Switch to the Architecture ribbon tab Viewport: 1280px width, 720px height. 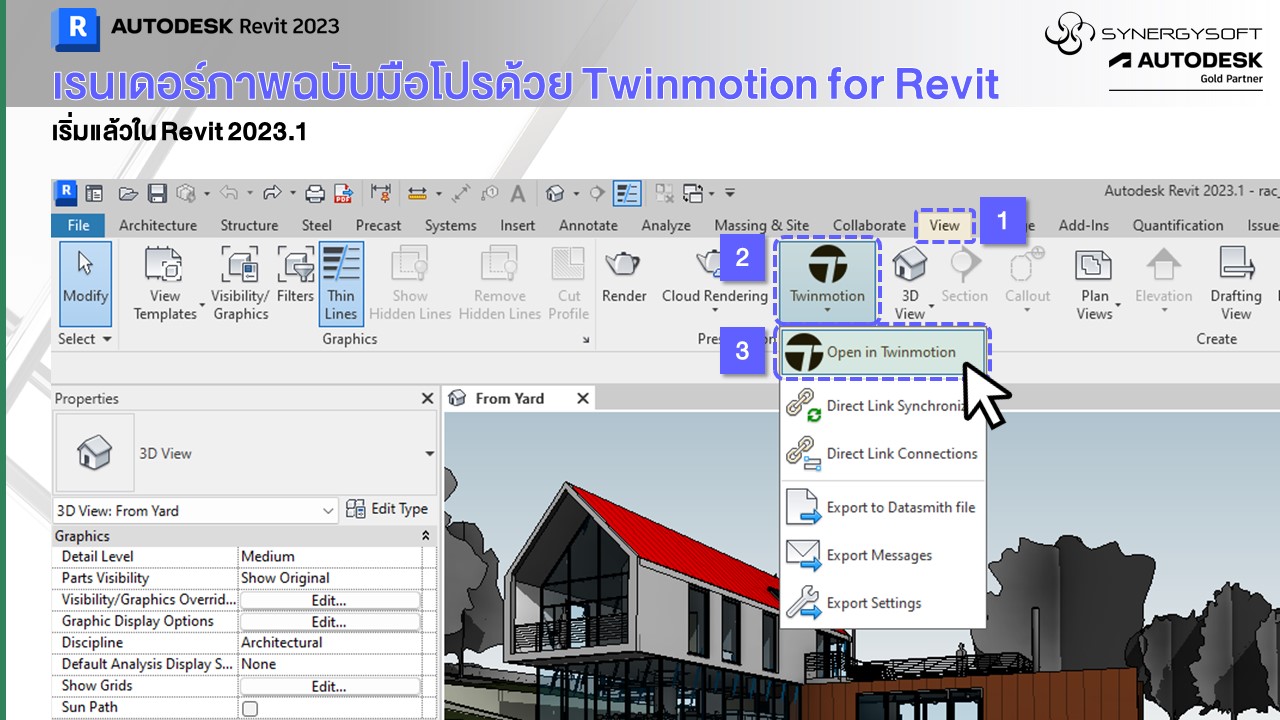tap(158, 225)
